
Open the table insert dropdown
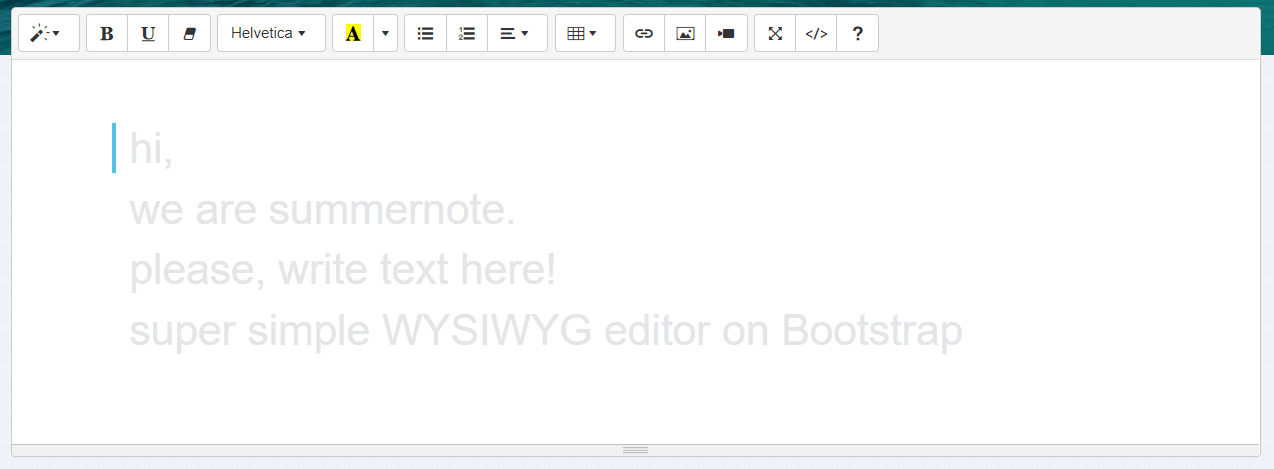tap(585, 33)
